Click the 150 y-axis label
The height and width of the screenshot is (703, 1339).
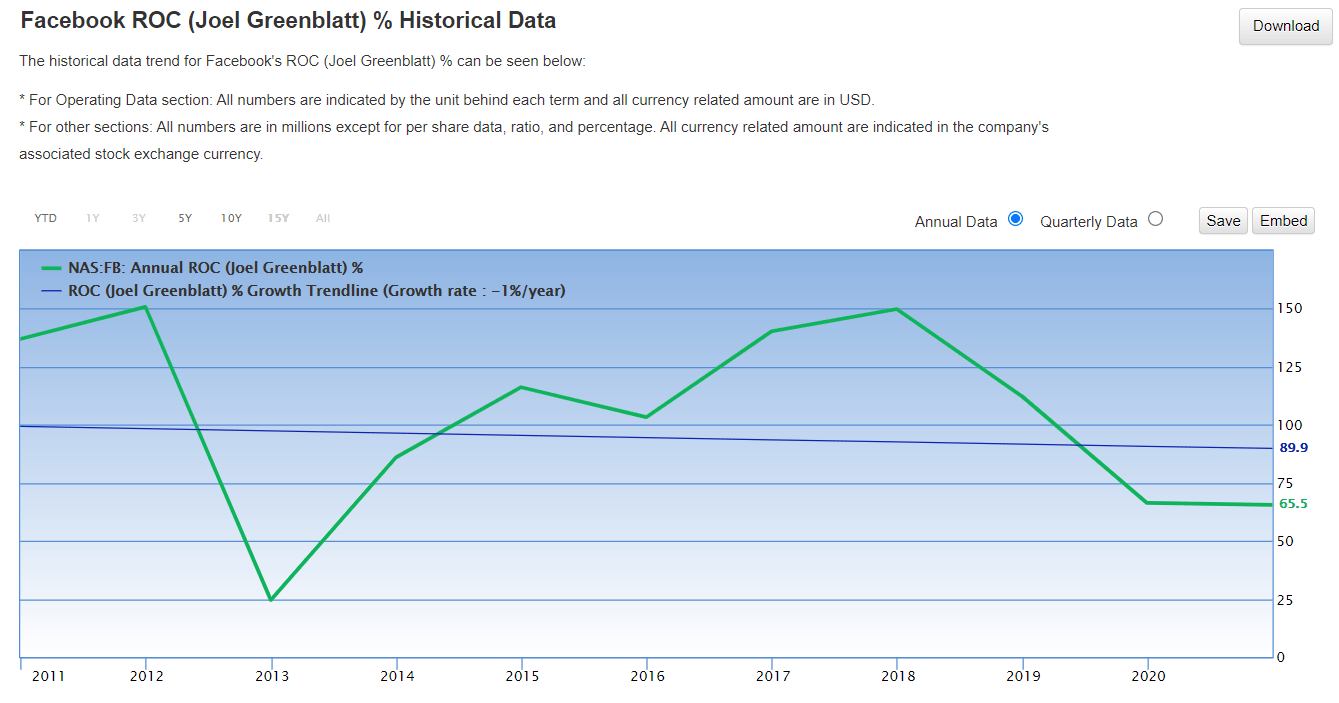click(x=1290, y=308)
